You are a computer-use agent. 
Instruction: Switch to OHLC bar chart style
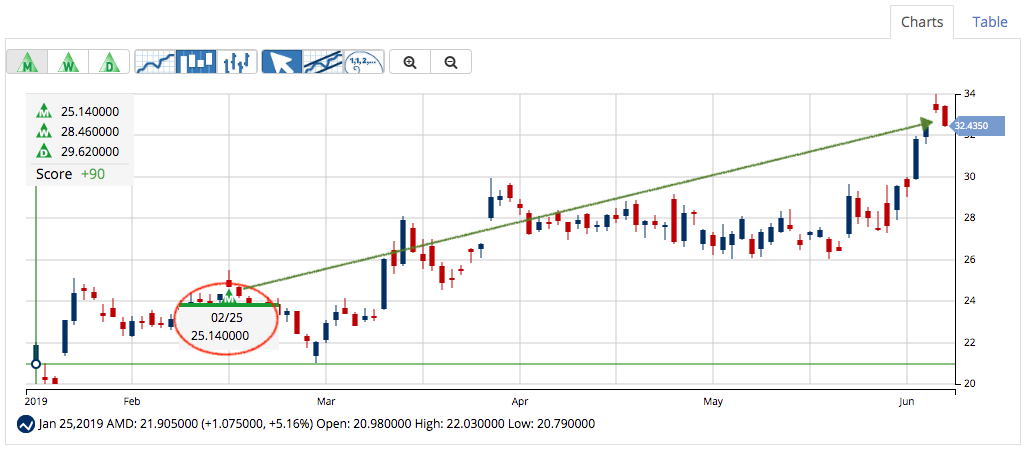[x=237, y=62]
